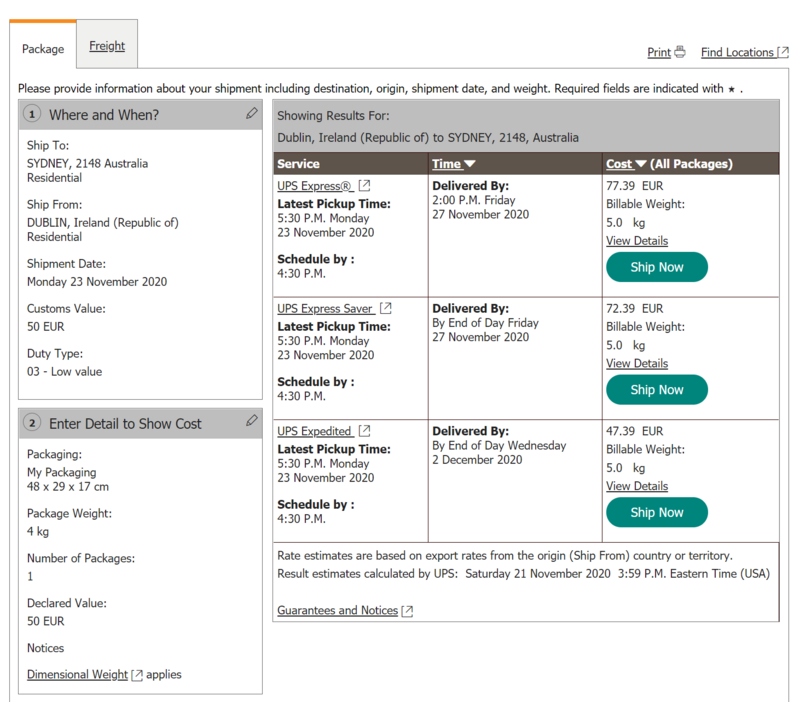Click the Cost column header link
This screenshot has height=702, width=800.
[619, 164]
